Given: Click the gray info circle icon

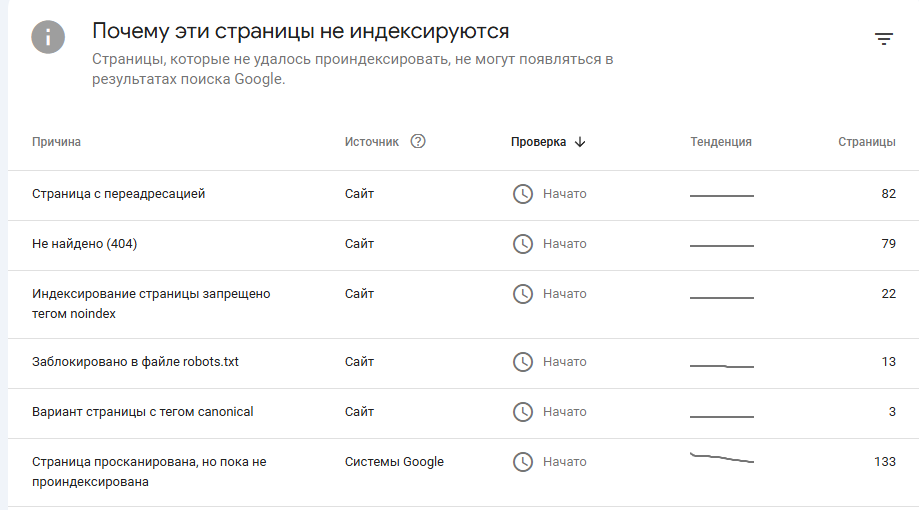Looking at the screenshot, I should [x=48, y=37].
